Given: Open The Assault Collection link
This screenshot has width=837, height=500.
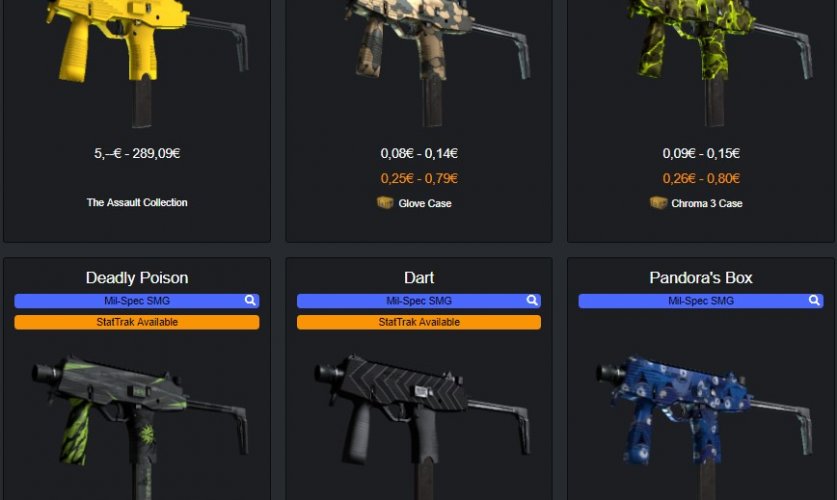Looking at the screenshot, I should pyautogui.click(x=137, y=202).
